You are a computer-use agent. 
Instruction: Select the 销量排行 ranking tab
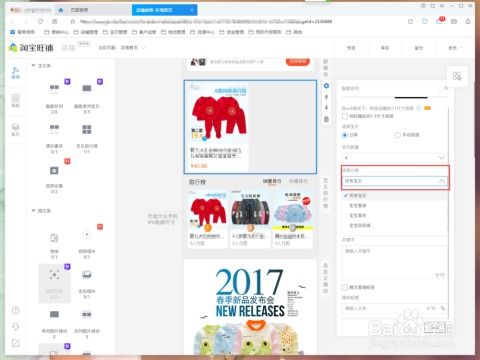pos(272,181)
